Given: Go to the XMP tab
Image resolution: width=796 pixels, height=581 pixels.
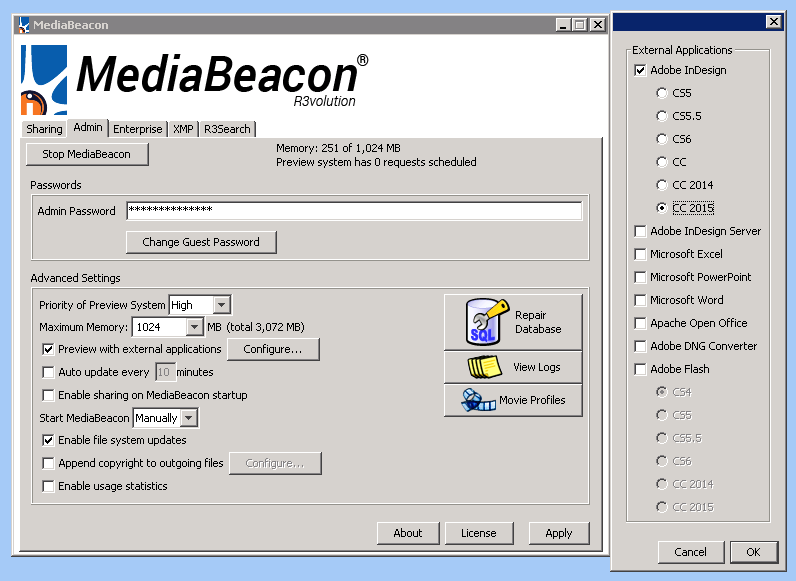Looking at the screenshot, I should tap(183, 129).
